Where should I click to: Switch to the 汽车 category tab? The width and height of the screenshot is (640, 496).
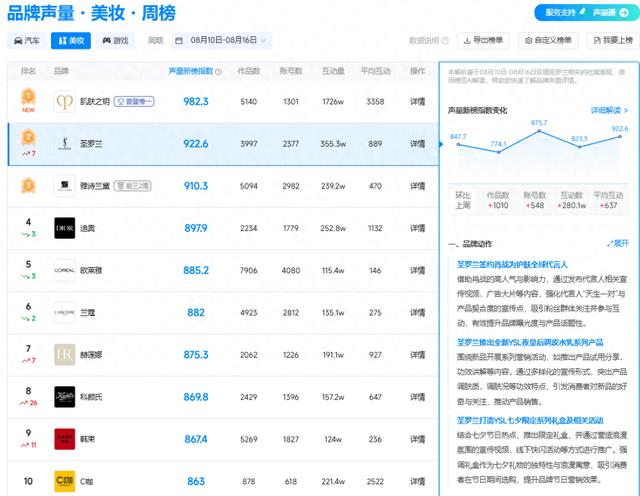coord(27,41)
